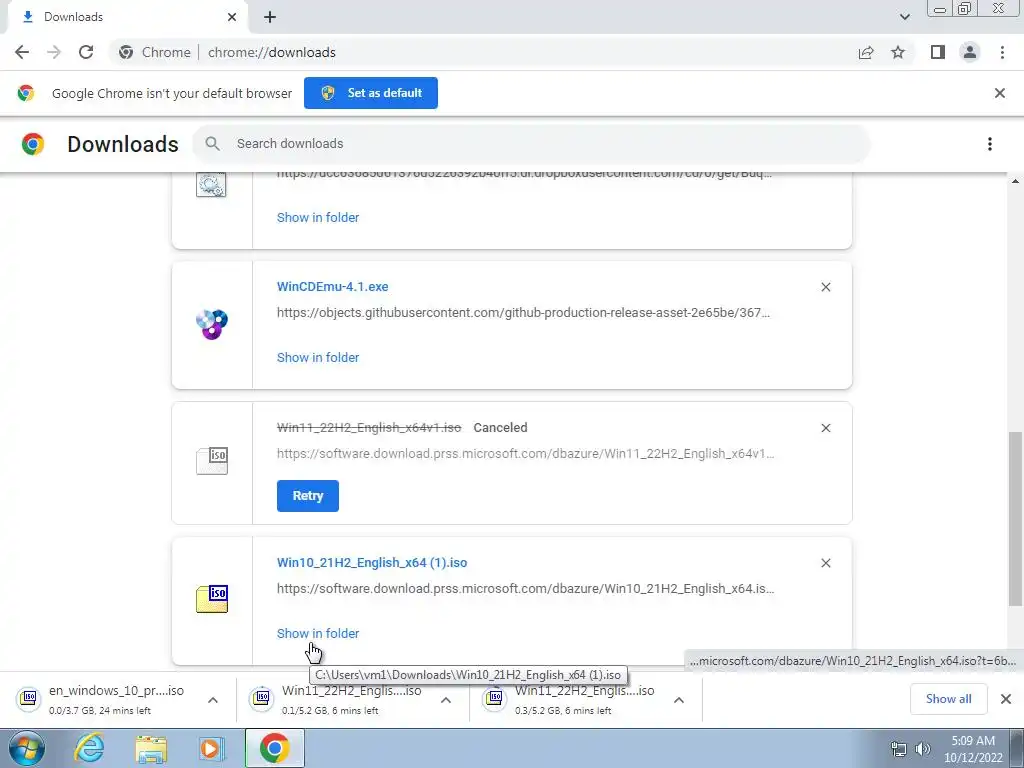This screenshot has width=1024, height=768.
Task: Open the WinCDEmu-4.1.exe file link
Action: click(332, 287)
